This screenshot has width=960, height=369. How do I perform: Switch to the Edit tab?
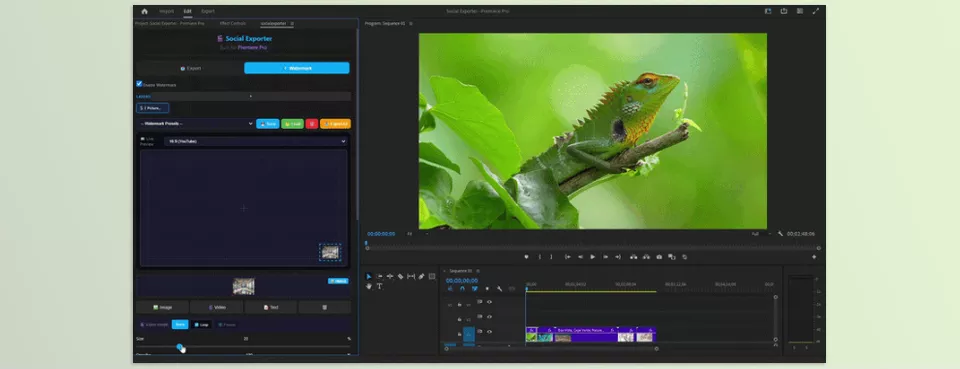[187, 11]
